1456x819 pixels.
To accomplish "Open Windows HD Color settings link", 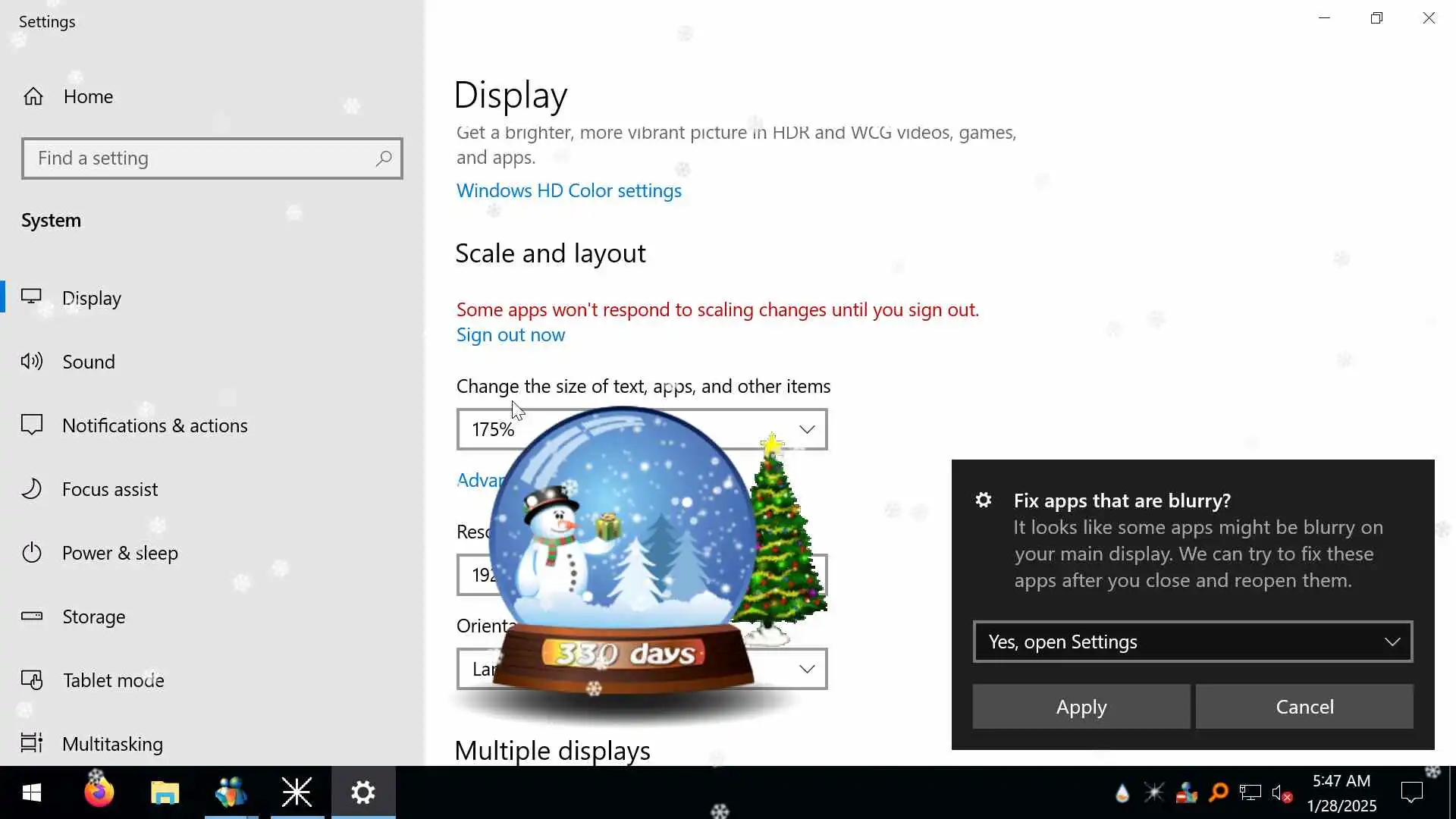I will coord(569,190).
